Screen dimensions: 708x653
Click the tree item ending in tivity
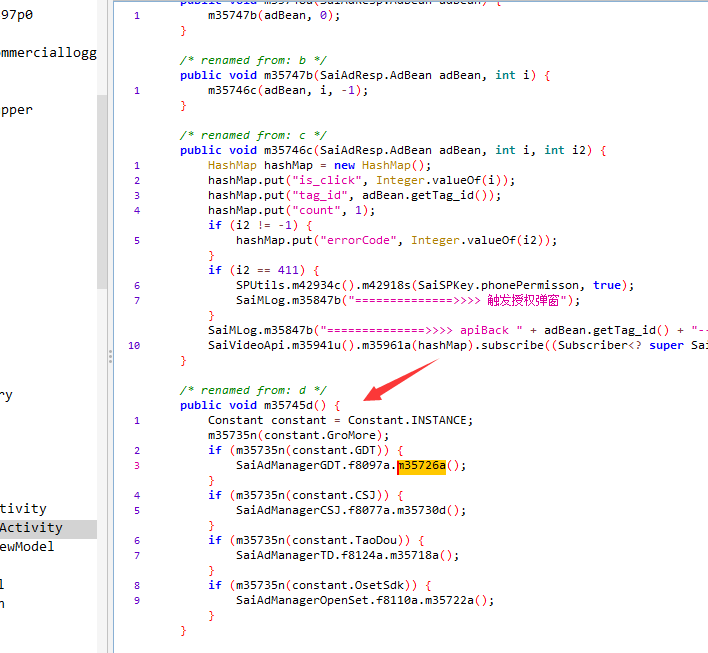click(24, 509)
